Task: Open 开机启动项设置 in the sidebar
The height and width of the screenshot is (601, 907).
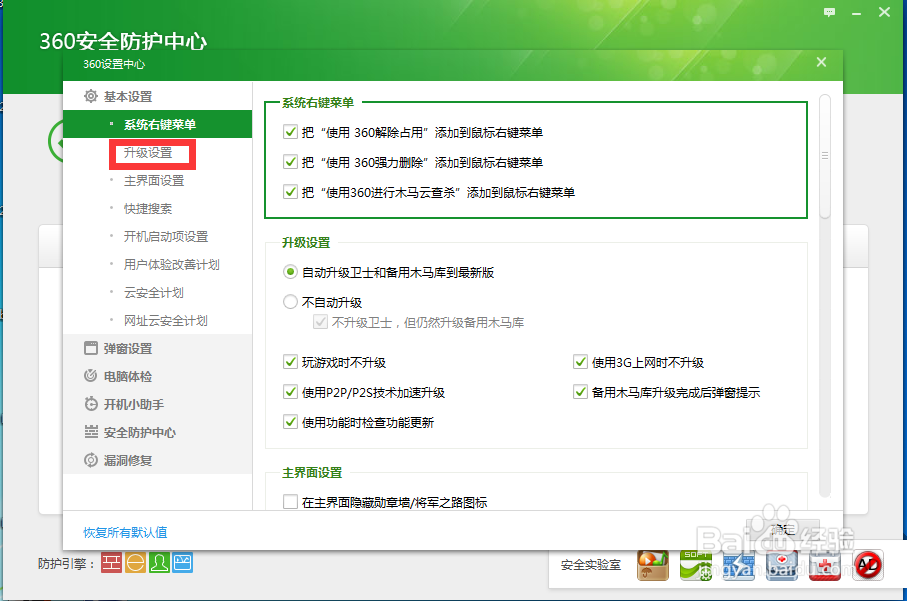Action: point(166,237)
